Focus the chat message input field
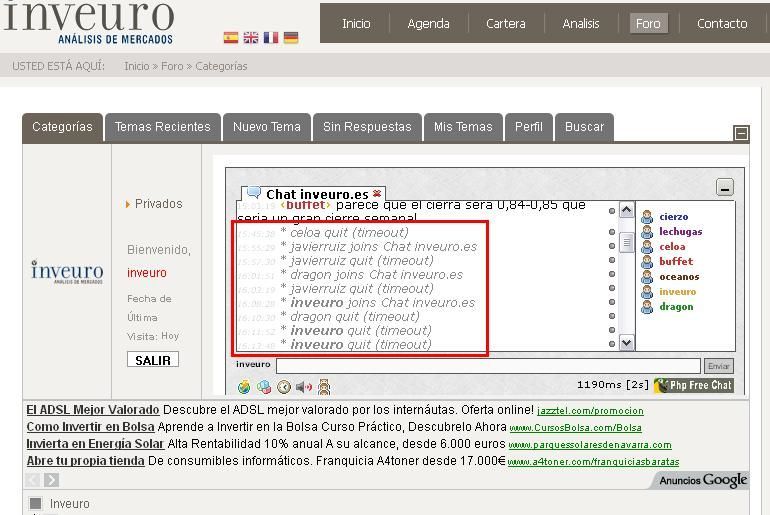770x515 pixels. coord(488,366)
